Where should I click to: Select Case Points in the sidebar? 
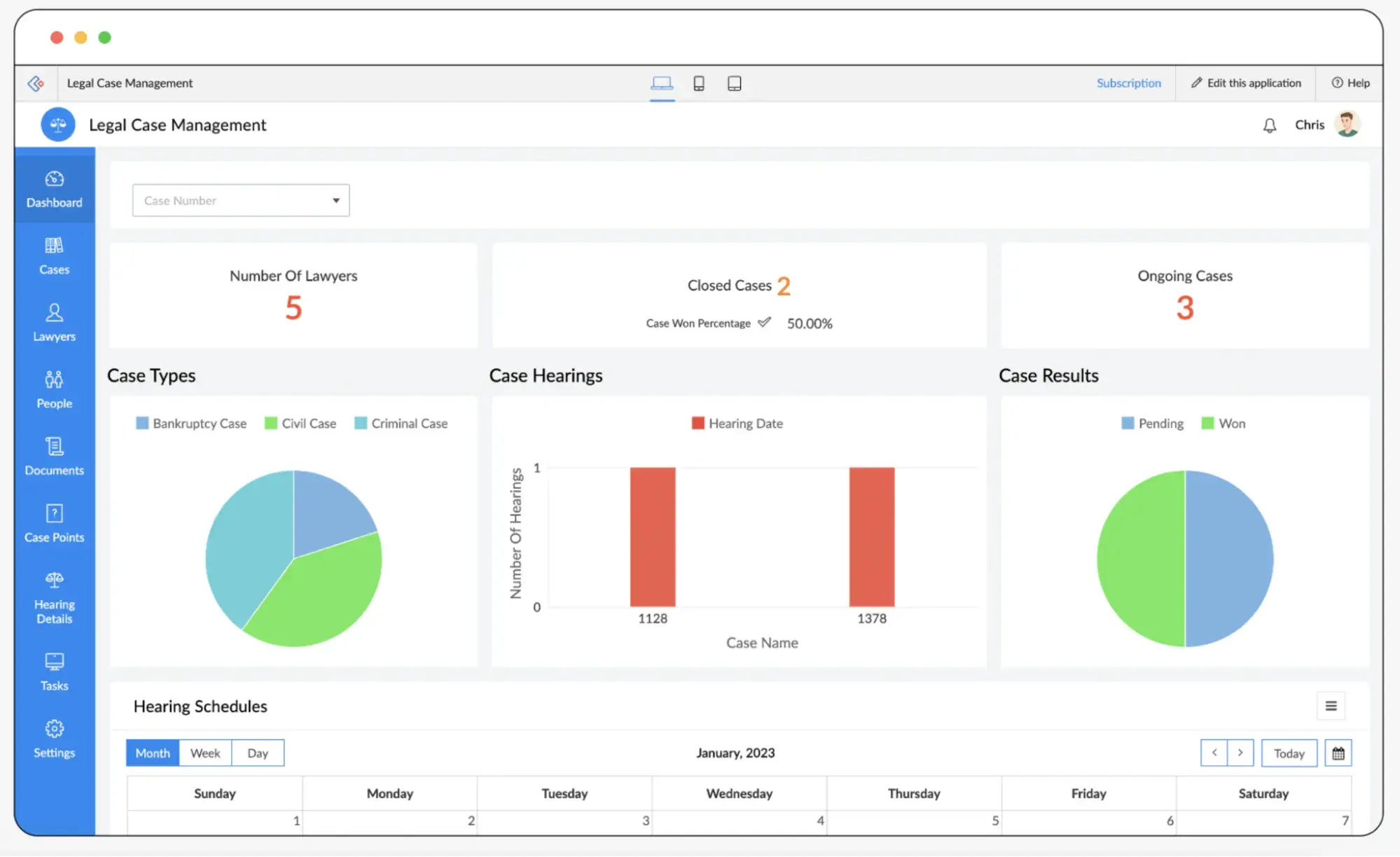click(x=54, y=524)
